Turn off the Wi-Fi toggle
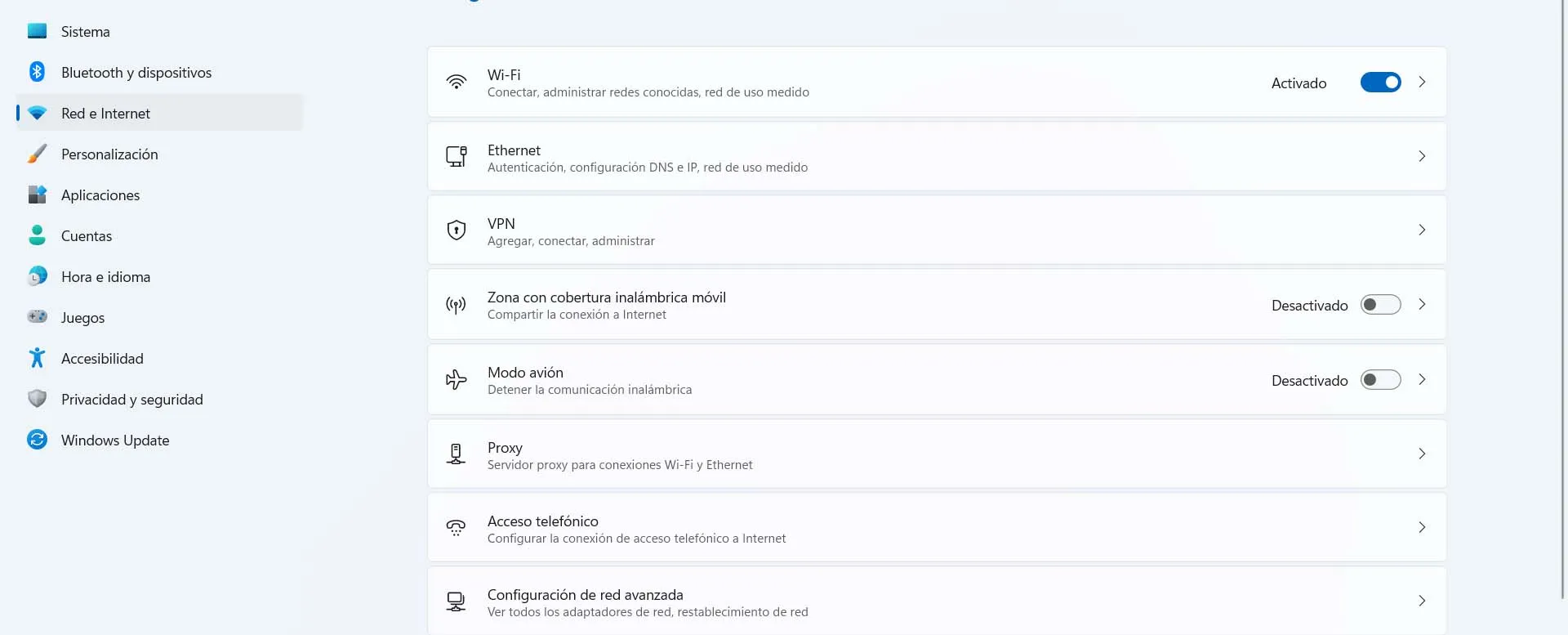The height and width of the screenshot is (635, 1568). pyautogui.click(x=1381, y=83)
